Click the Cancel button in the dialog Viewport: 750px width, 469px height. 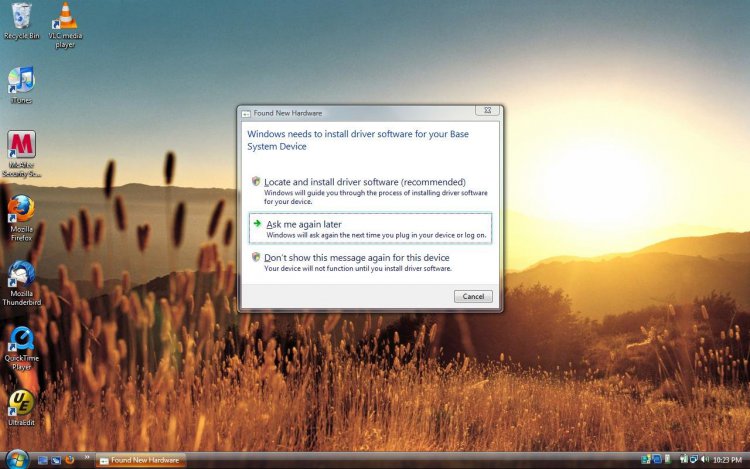pyautogui.click(x=473, y=296)
